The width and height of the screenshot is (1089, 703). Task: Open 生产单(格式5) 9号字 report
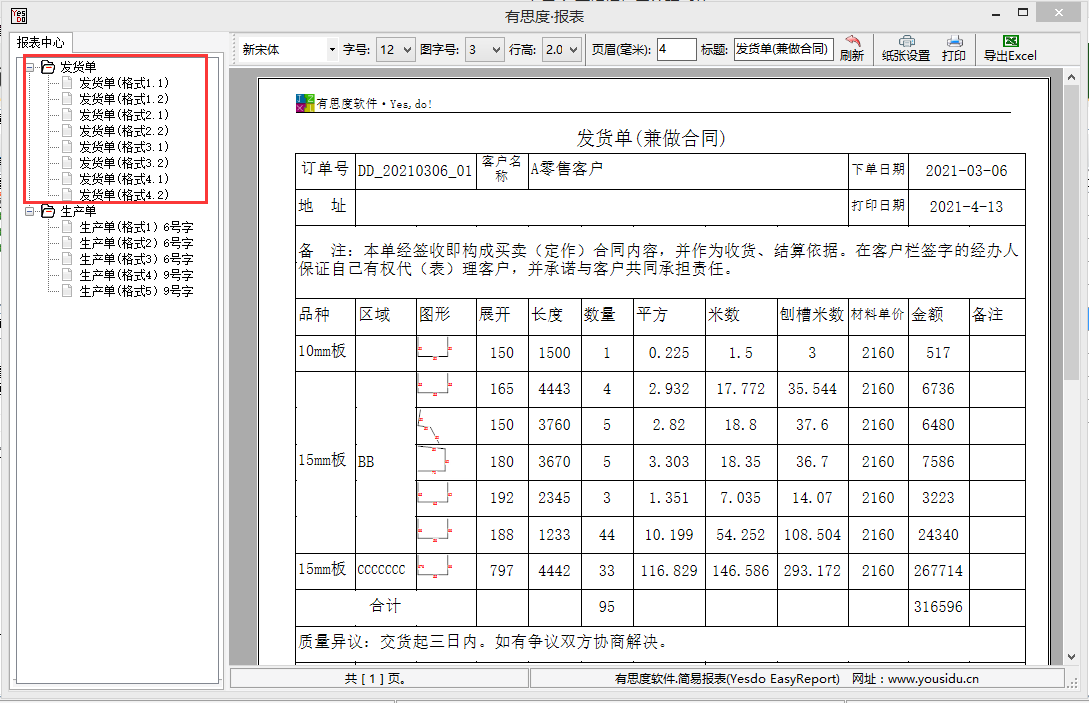coord(136,291)
